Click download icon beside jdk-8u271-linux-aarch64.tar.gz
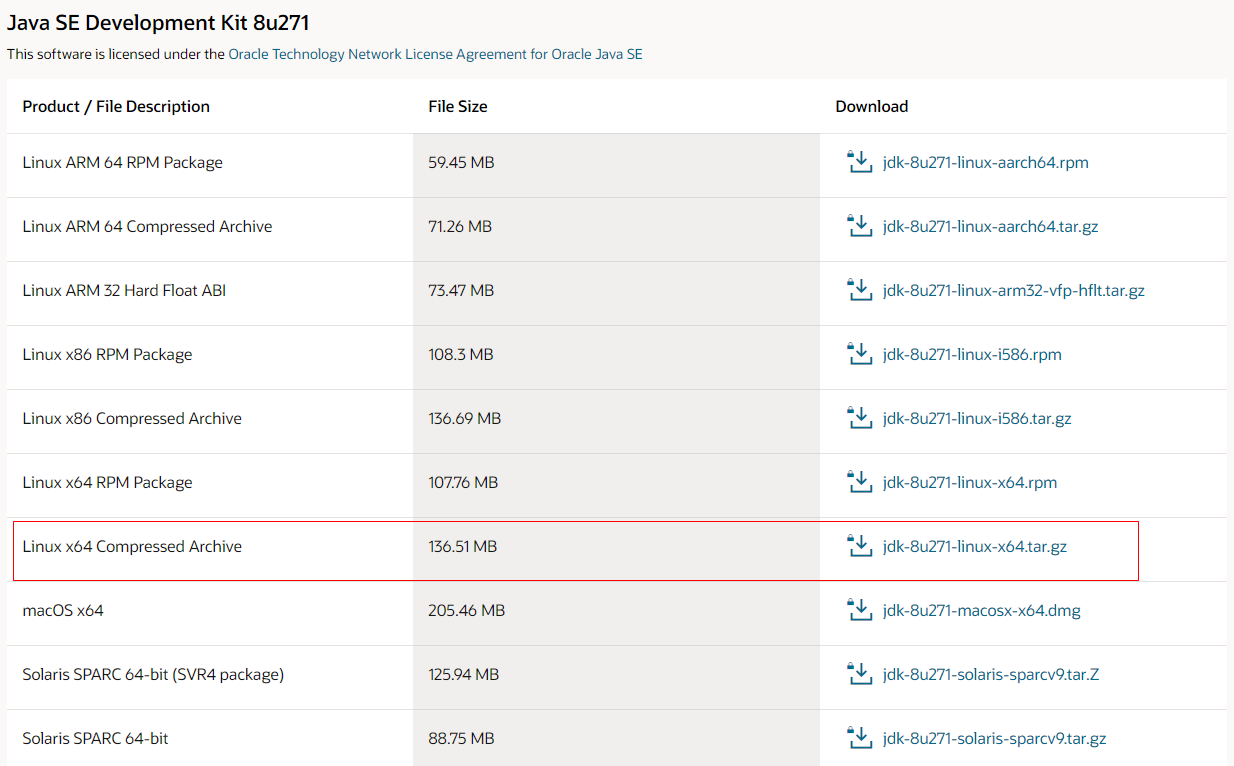The height and width of the screenshot is (766, 1234). [x=860, y=226]
